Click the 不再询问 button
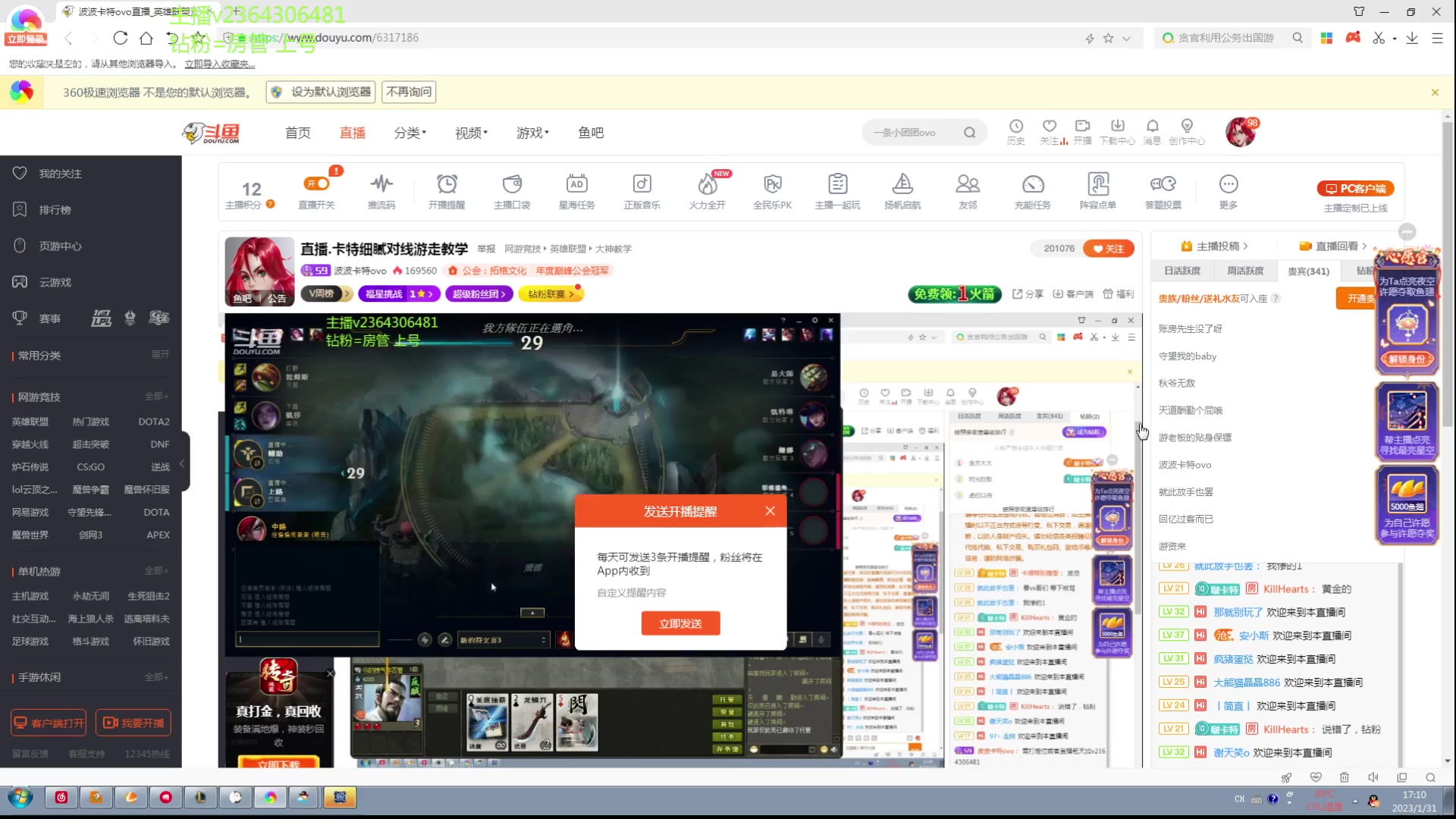This screenshot has height=819, width=1456. click(409, 92)
